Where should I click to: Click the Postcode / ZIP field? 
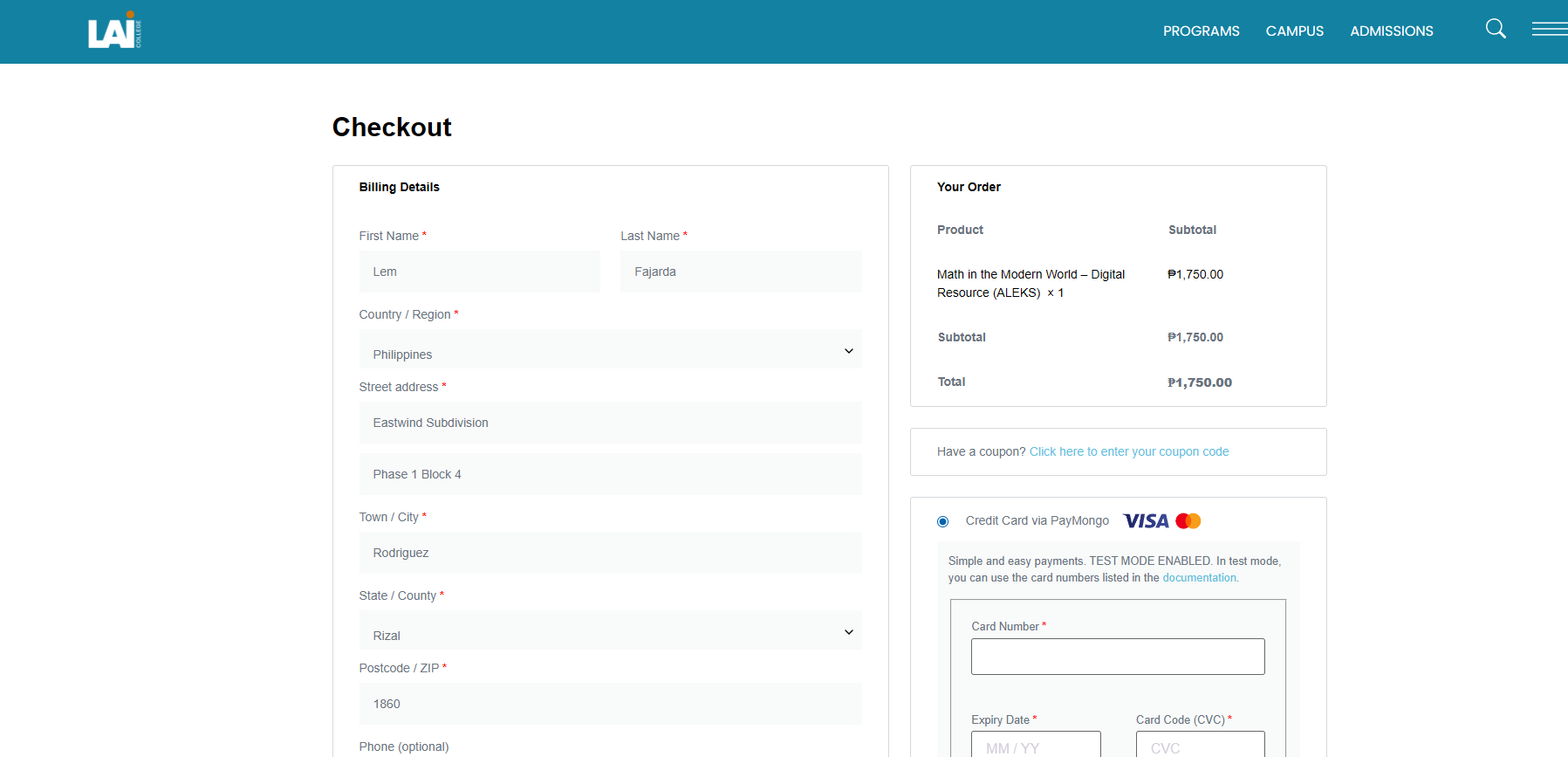(x=610, y=704)
